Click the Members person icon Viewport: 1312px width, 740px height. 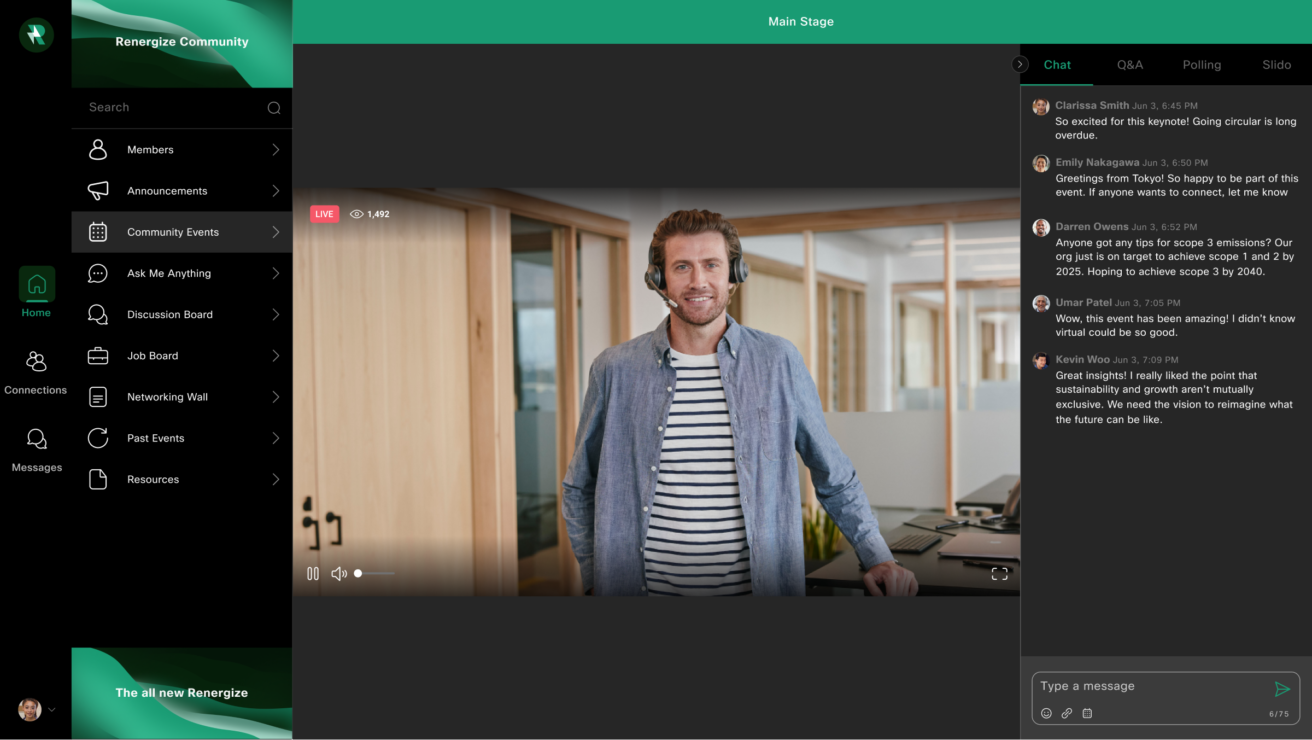pyautogui.click(x=98, y=150)
